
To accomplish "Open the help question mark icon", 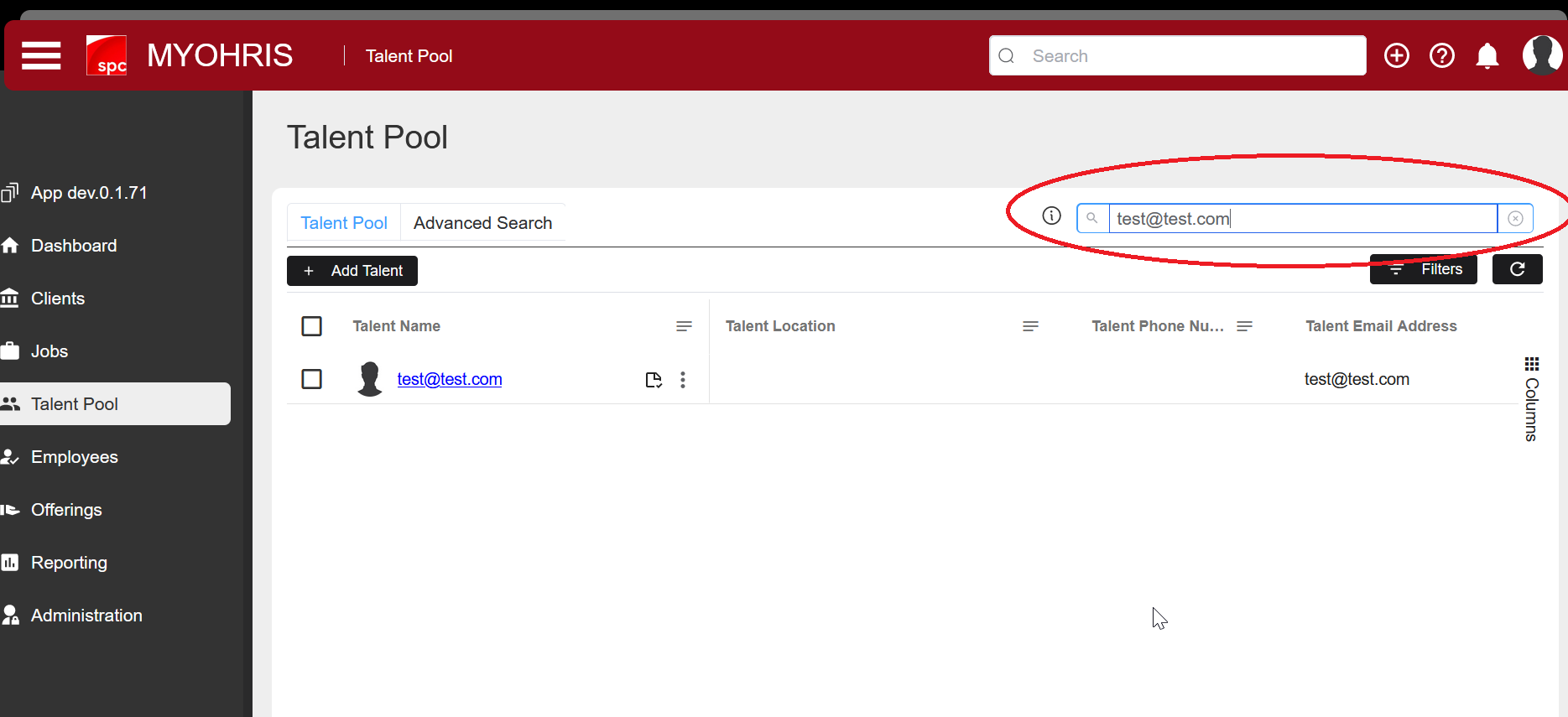I will [x=1441, y=55].
